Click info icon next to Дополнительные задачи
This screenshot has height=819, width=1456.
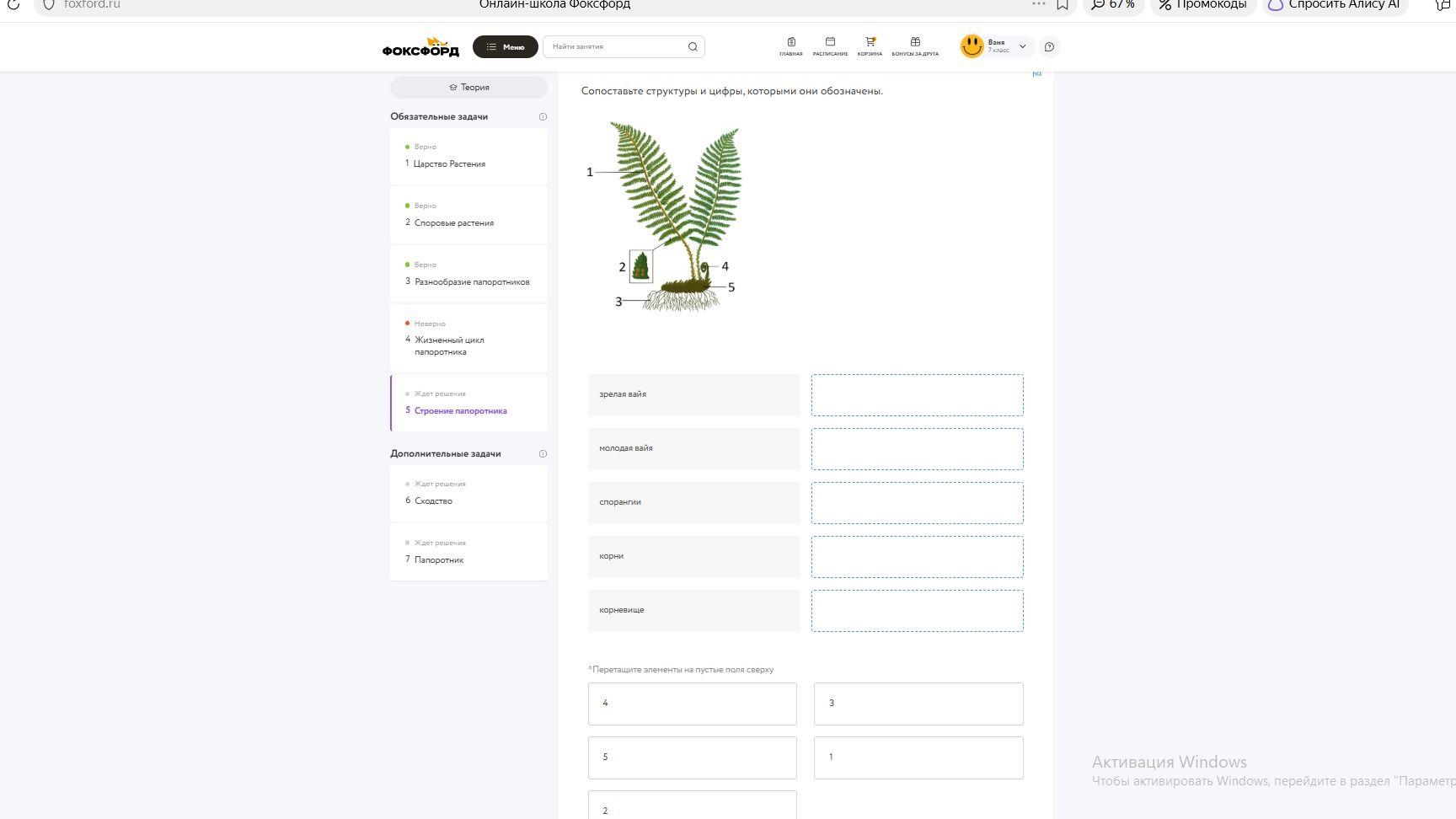543,454
